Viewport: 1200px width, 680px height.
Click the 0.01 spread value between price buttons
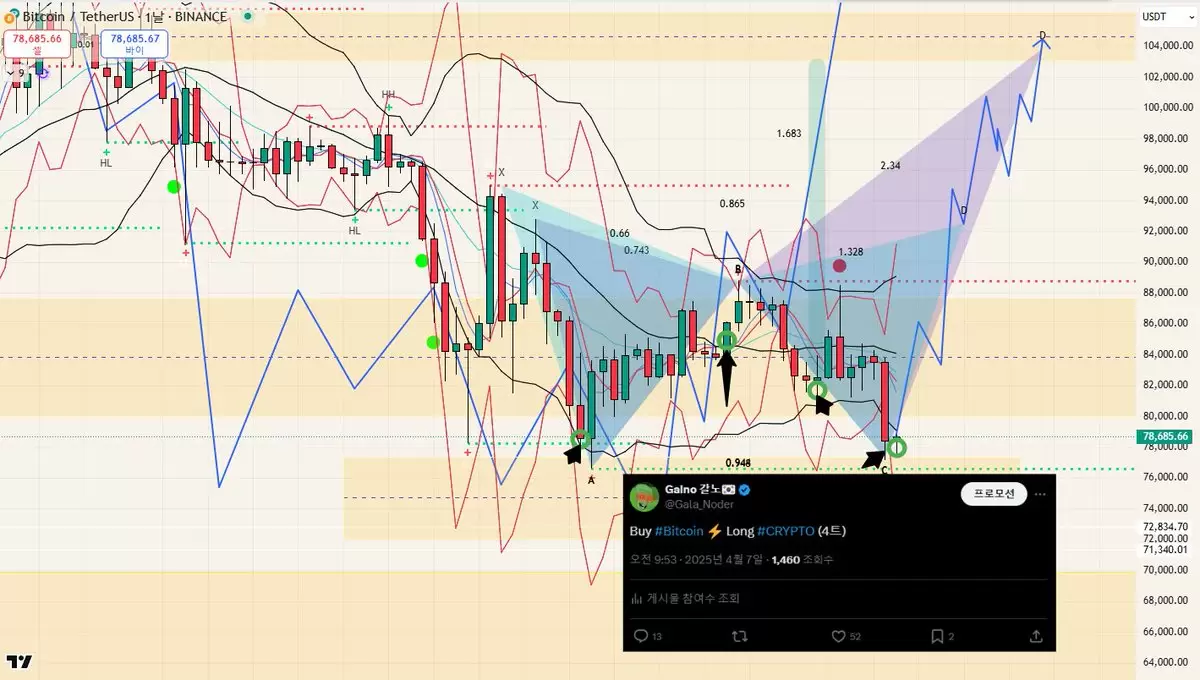click(x=85, y=44)
